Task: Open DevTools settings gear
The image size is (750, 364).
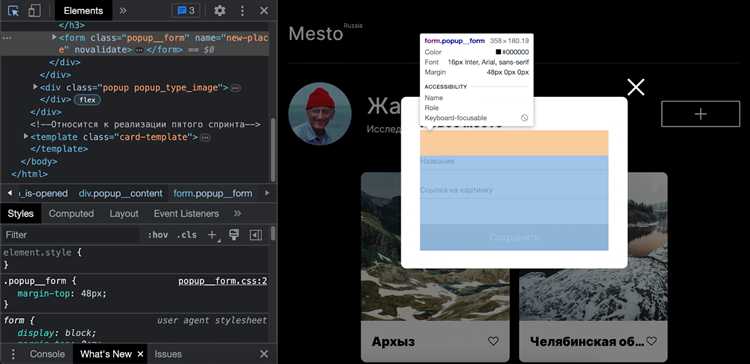Action: pos(220,11)
